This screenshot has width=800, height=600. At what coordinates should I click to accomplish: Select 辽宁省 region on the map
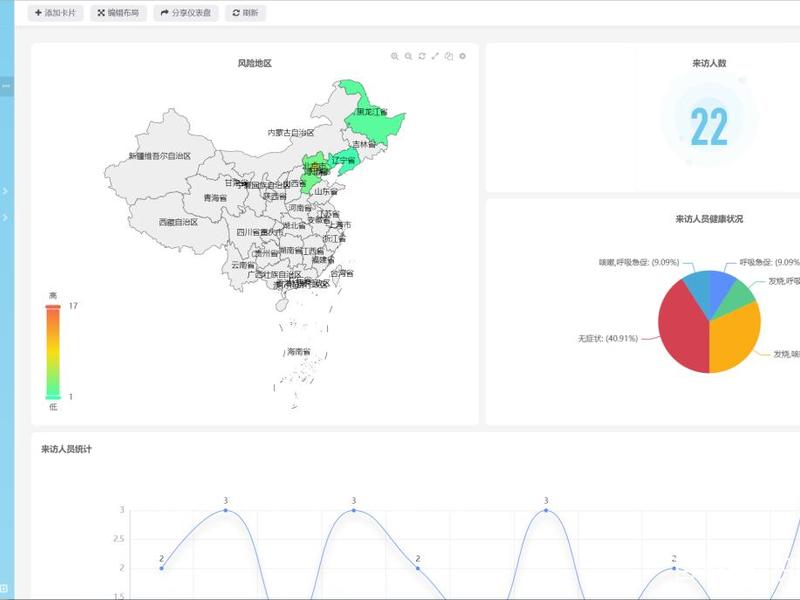coord(343,160)
